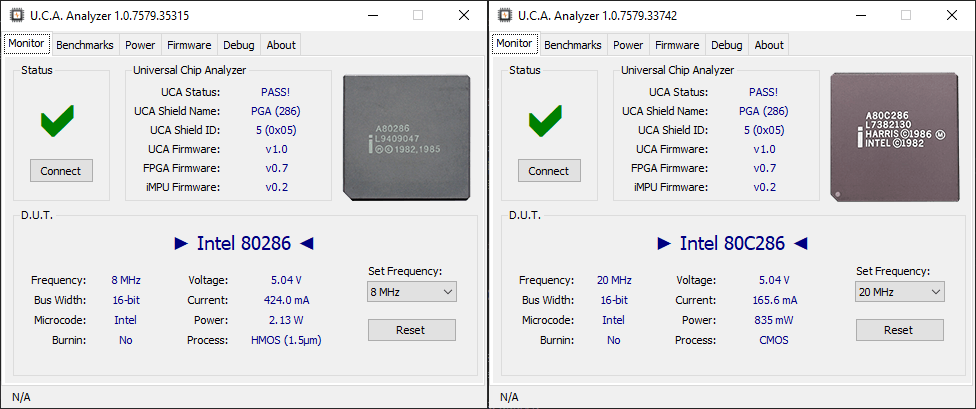Click the 165.6 mA current value
976x409 pixels.
pos(774,300)
